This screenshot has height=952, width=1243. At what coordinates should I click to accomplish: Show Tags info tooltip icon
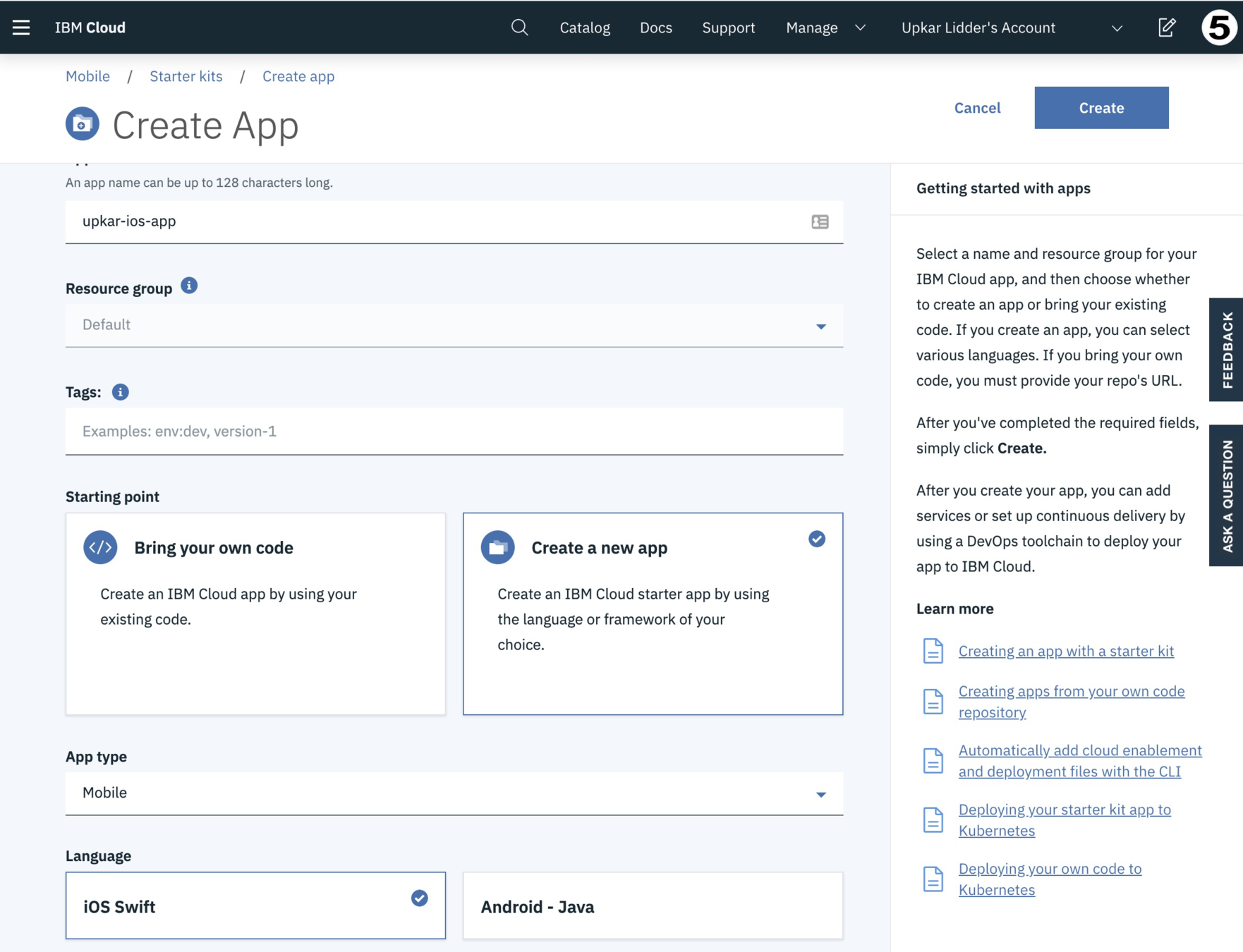point(121,392)
